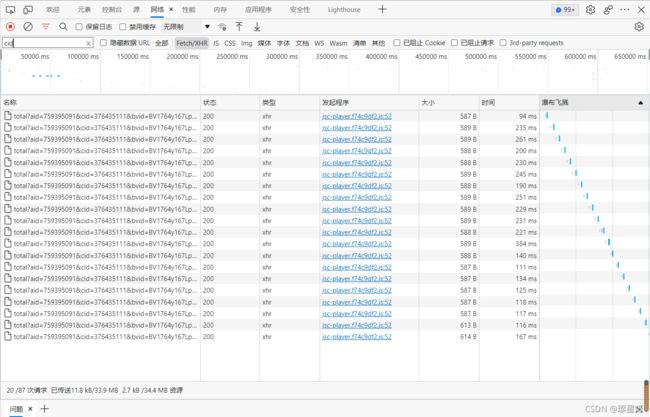Clear the network log
The height and width of the screenshot is (417, 650).
coord(28,27)
